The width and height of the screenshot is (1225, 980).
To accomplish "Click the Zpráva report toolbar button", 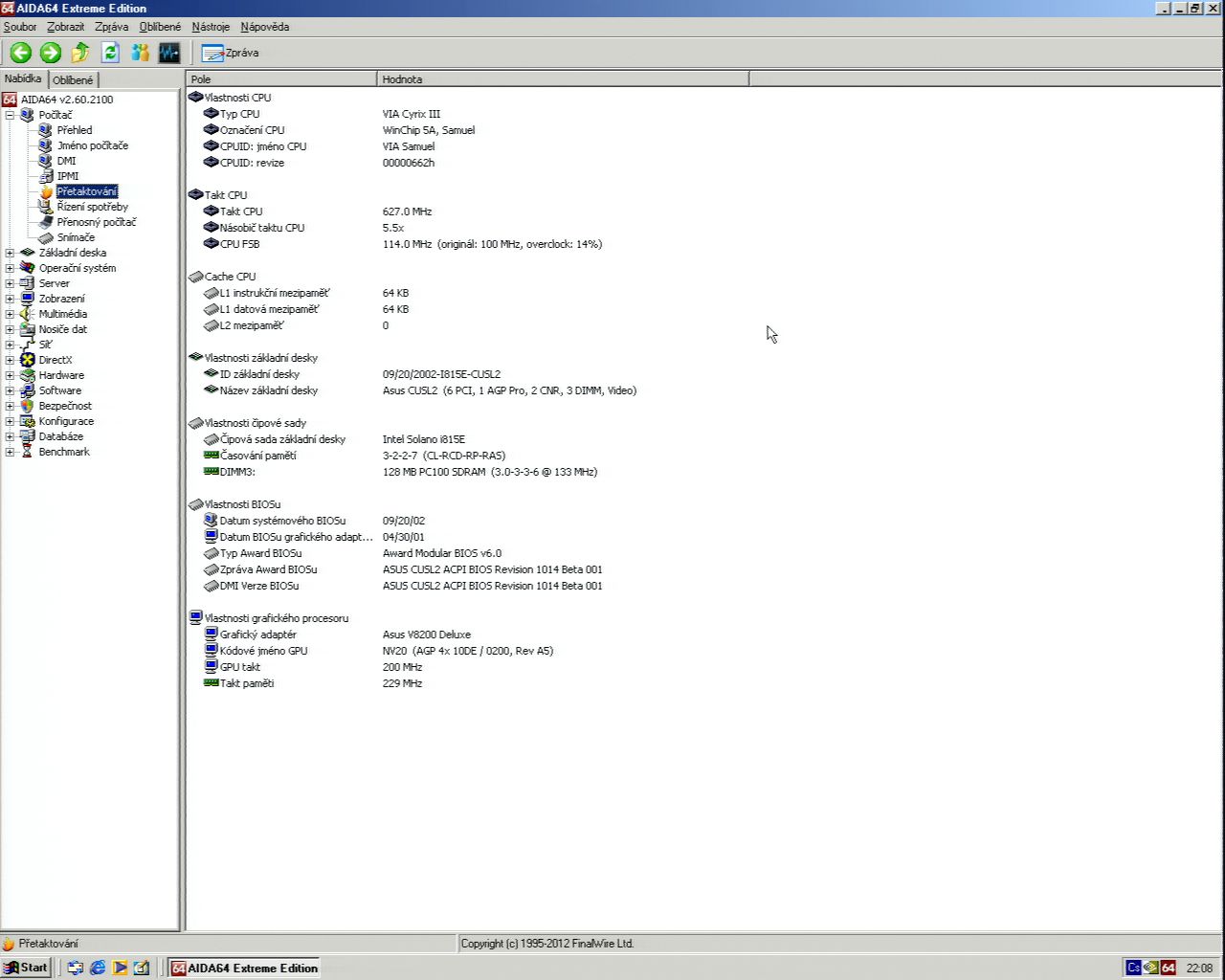I will [x=231, y=53].
